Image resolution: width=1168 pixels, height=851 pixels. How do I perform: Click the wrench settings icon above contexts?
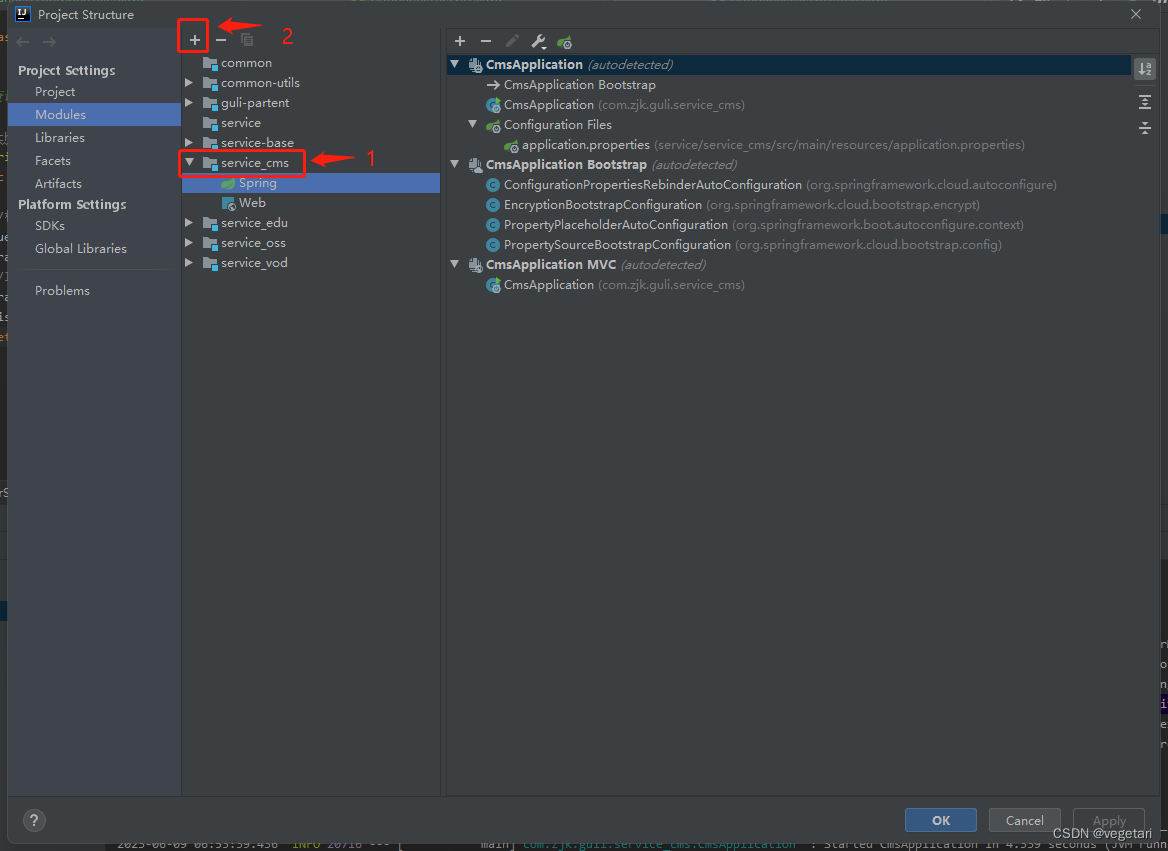pyautogui.click(x=538, y=41)
